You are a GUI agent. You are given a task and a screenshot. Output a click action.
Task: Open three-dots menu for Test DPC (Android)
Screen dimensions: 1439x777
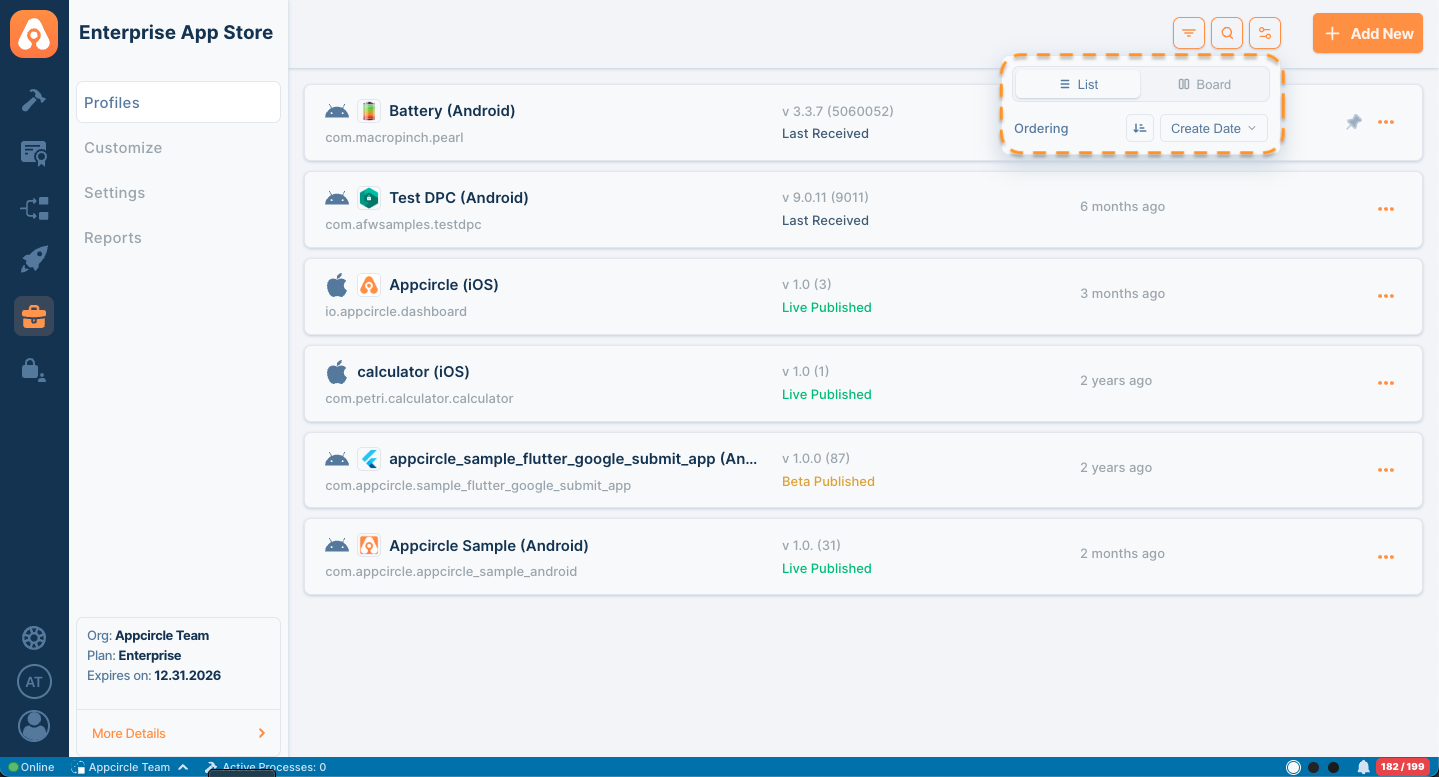point(1386,209)
